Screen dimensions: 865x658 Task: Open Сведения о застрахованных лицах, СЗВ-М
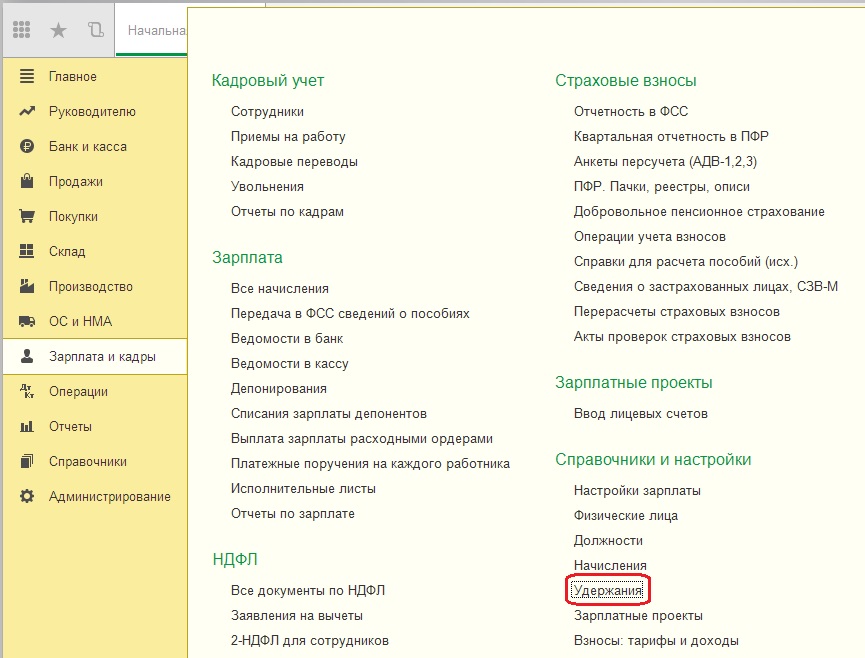pyautogui.click(x=706, y=287)
